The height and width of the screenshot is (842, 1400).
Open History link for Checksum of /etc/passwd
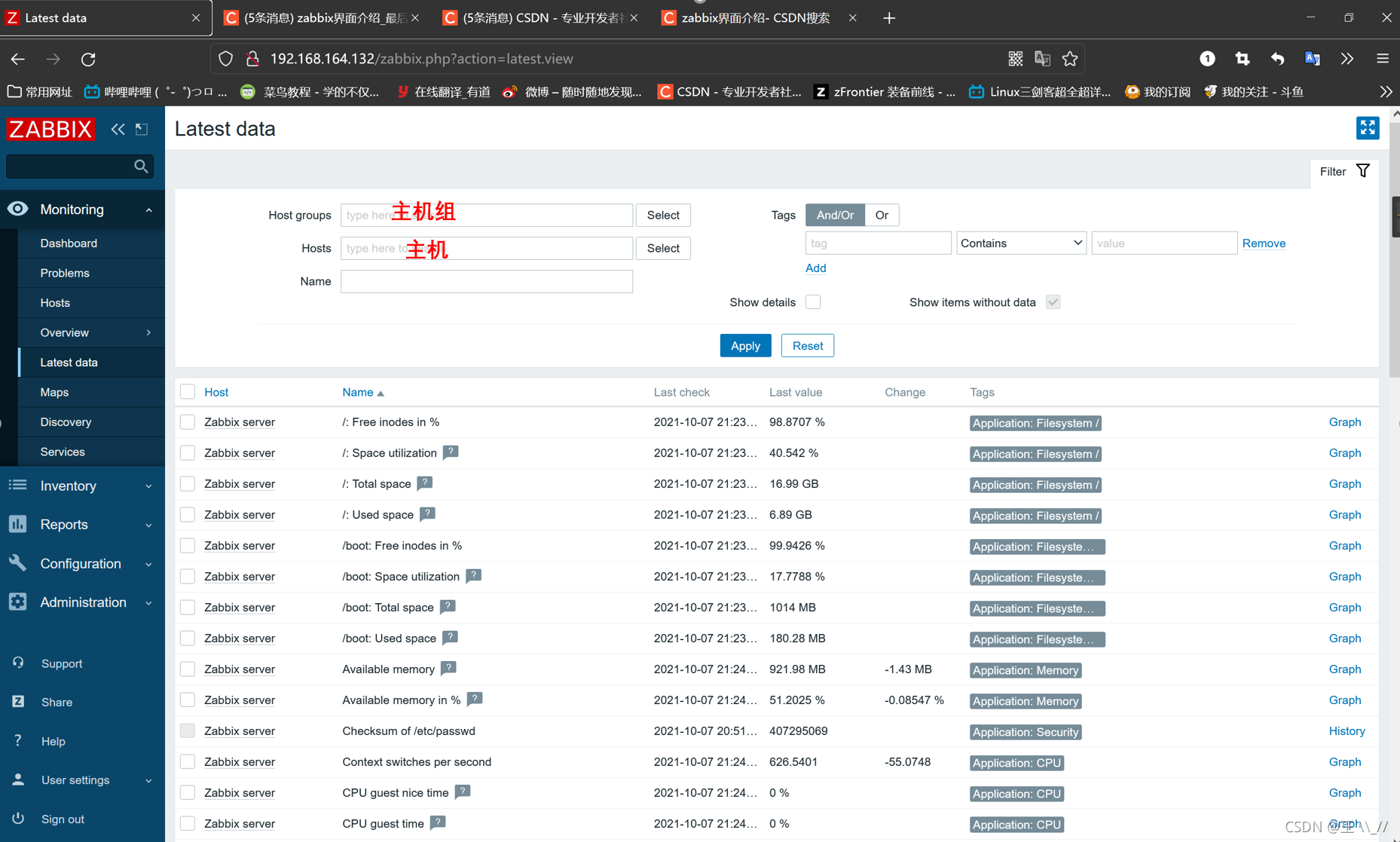[1347, 731]
